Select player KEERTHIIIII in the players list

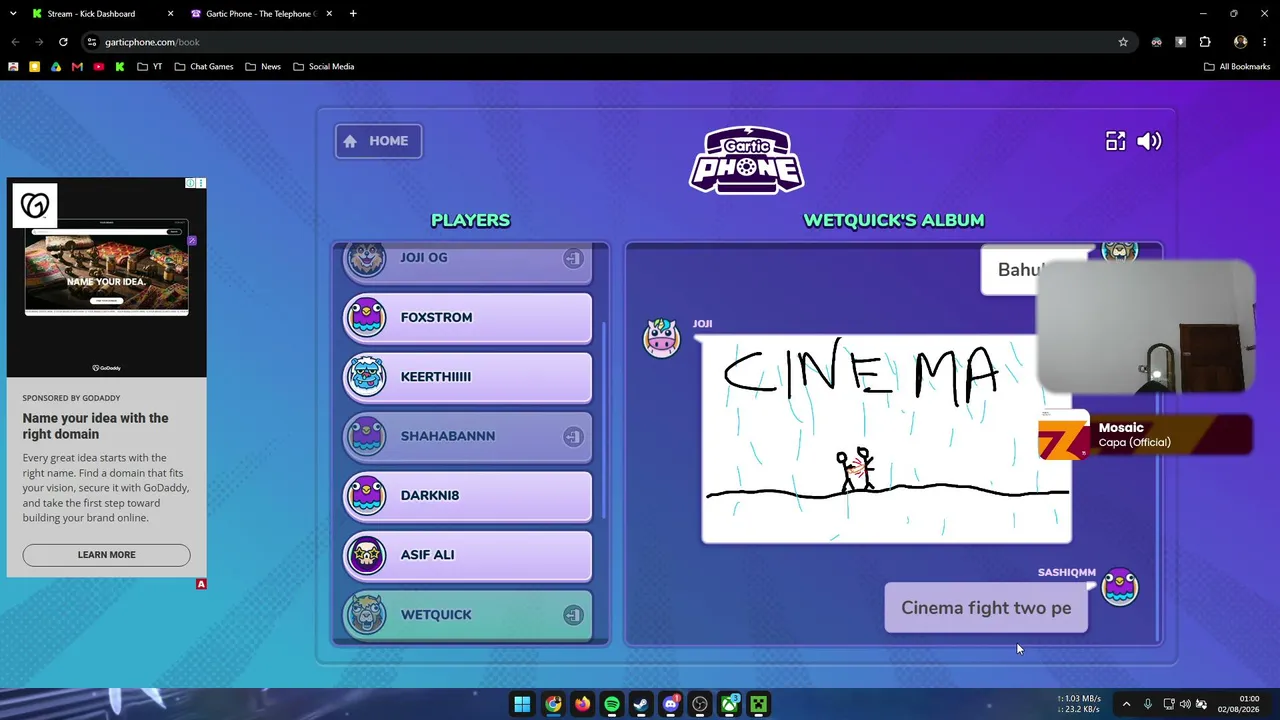click(x=468, y=377)
